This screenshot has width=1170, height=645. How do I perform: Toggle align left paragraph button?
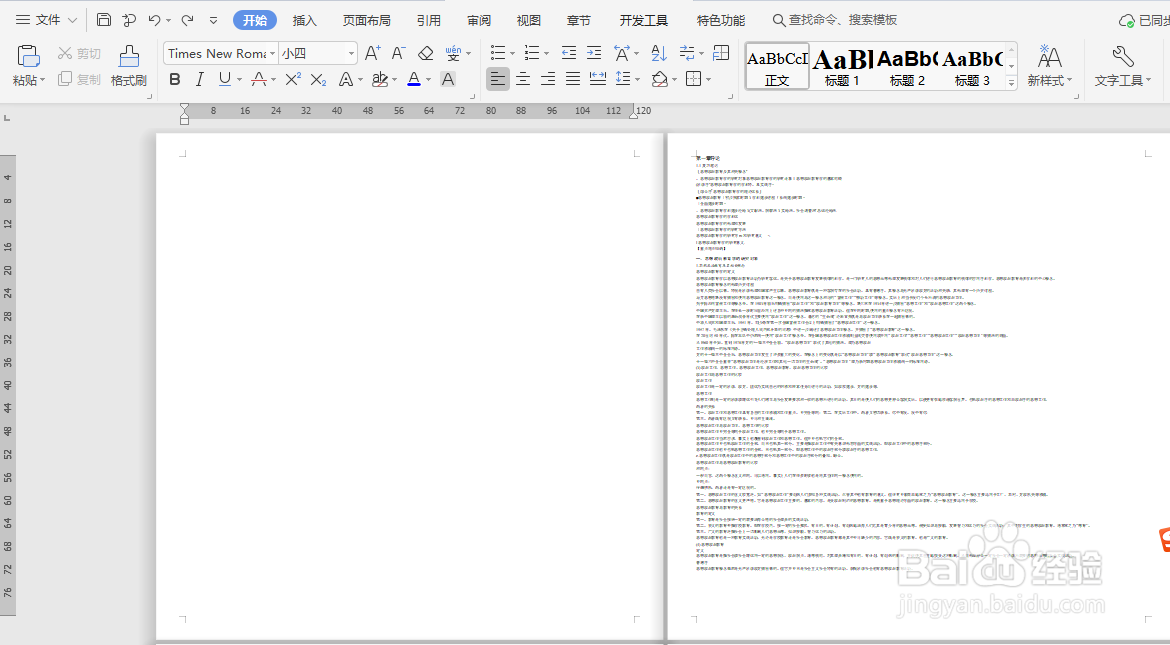[498, 78]
